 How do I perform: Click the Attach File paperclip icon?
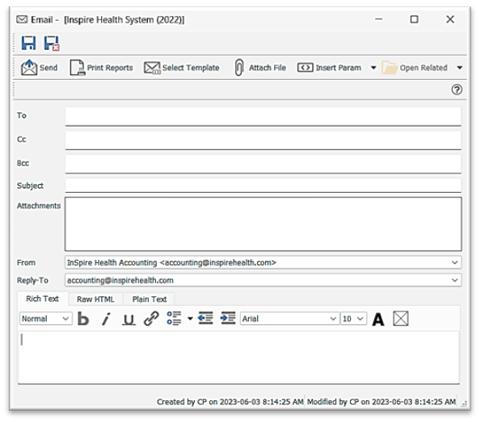click(x=239, y=68)
